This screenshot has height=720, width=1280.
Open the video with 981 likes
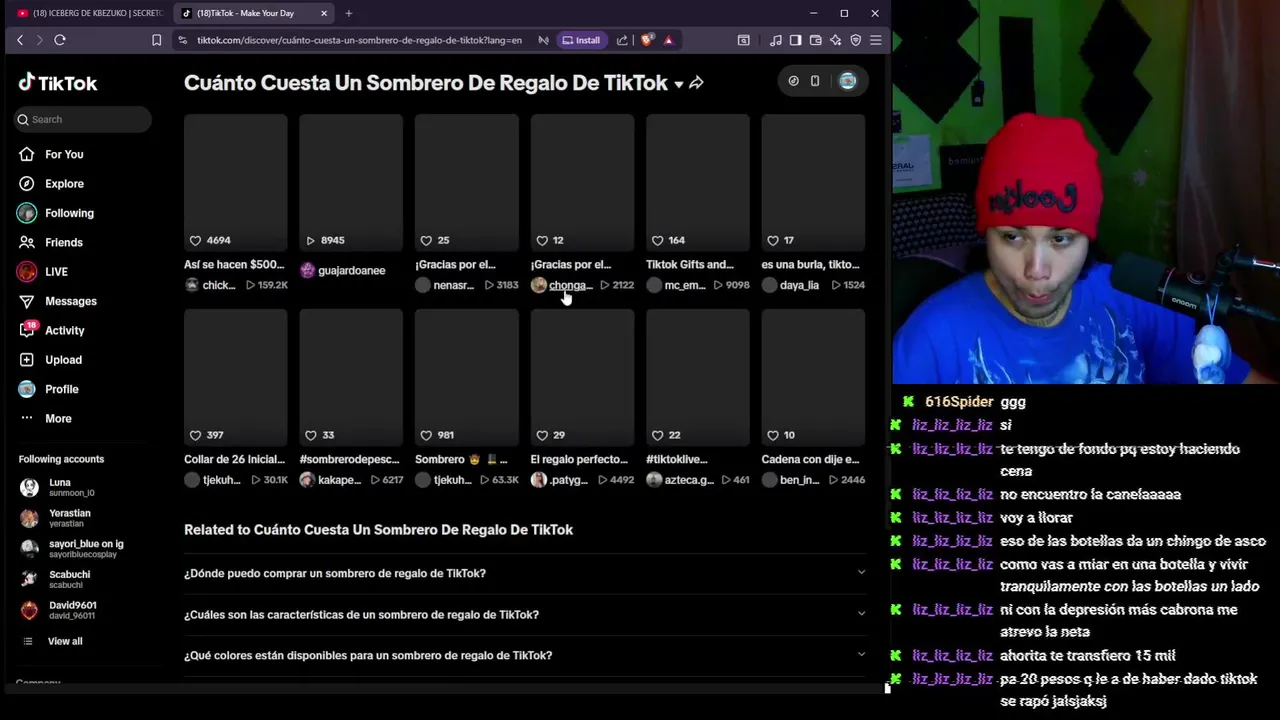pos(467,377)
